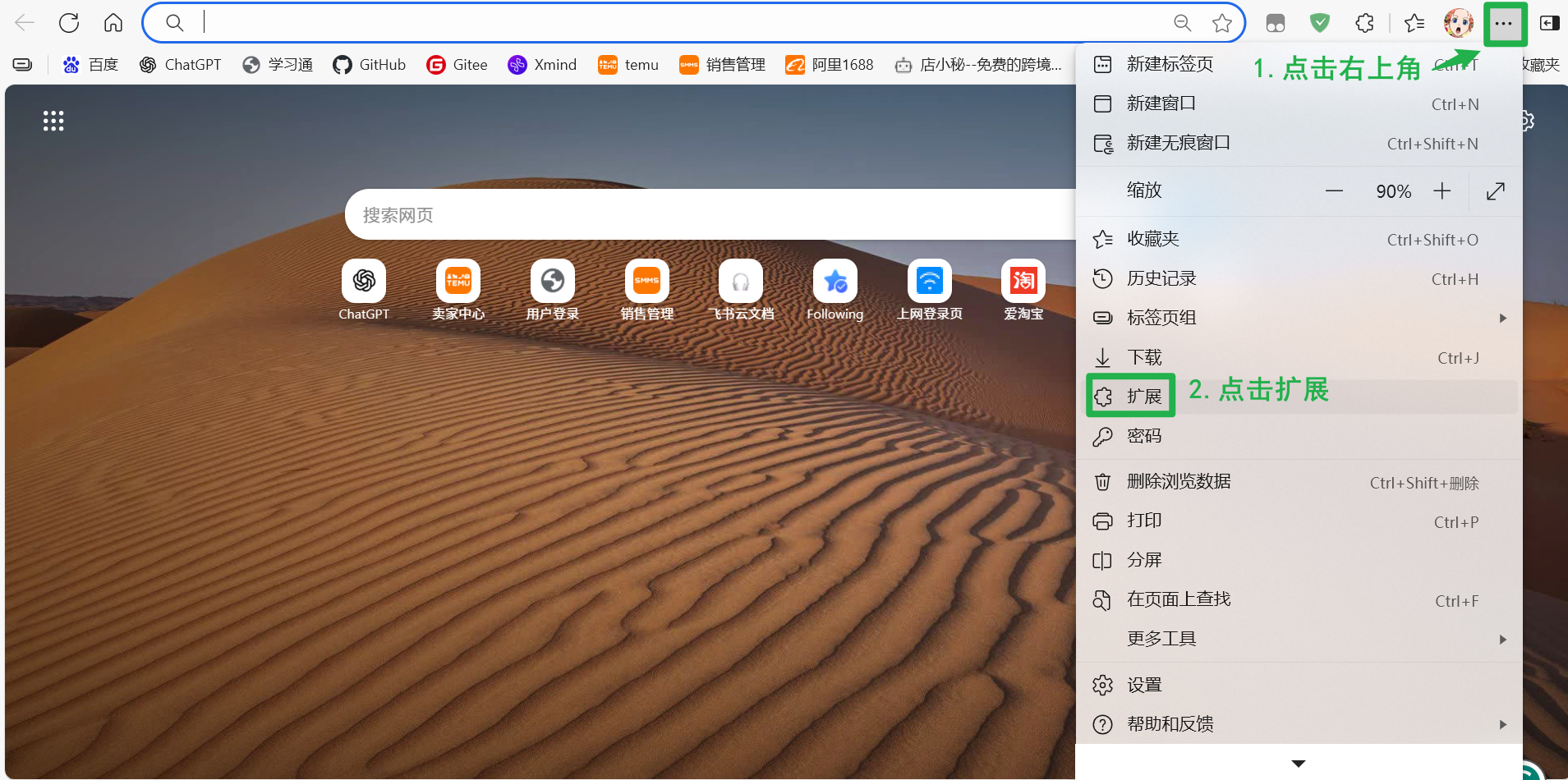Open 新建无痕窗口 from the menu

tap(1179, 143)
